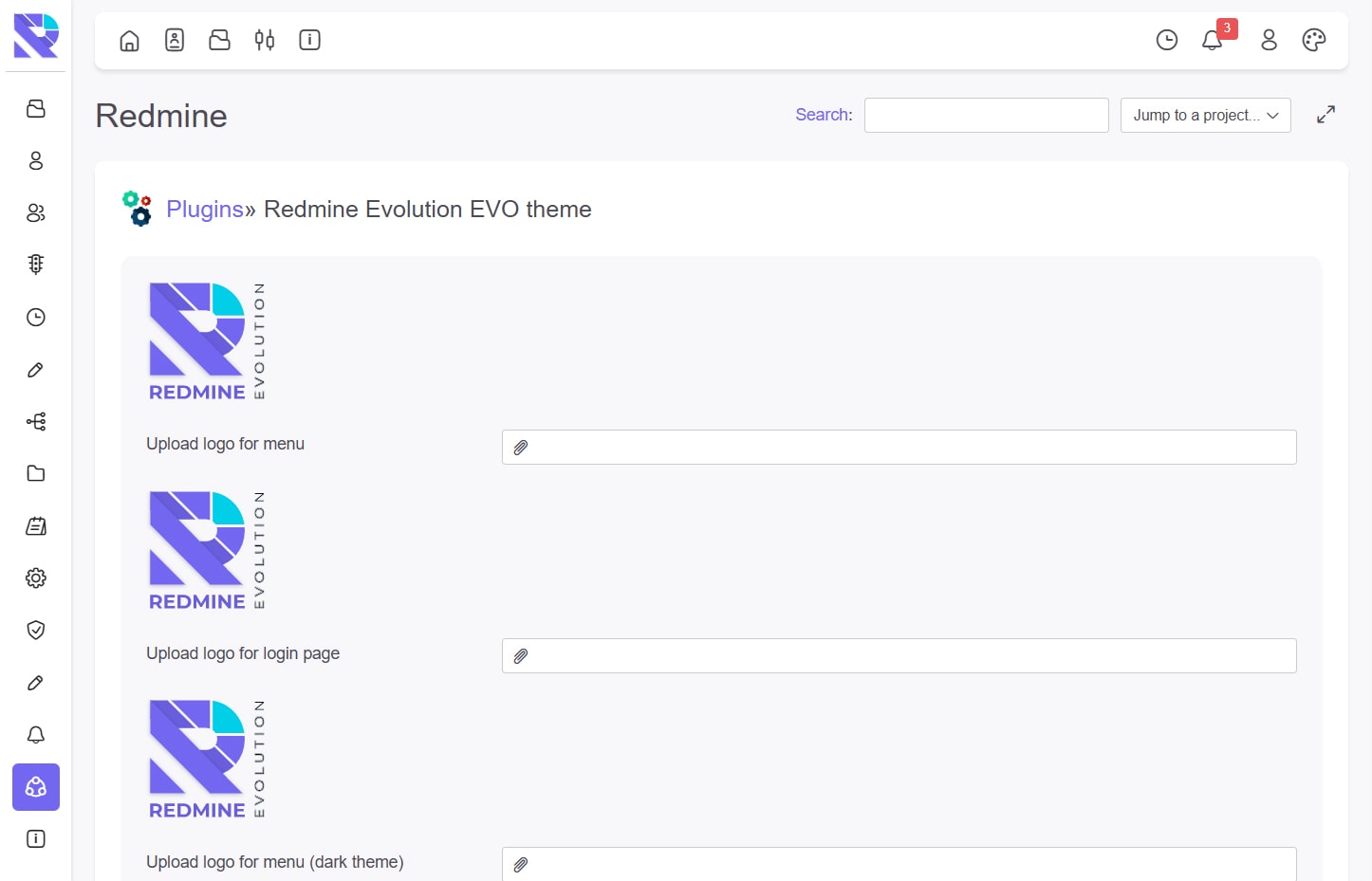1372x881 pixels.
Task: Click the shield security icon in the sidebar
Action: tap(35, 630)
